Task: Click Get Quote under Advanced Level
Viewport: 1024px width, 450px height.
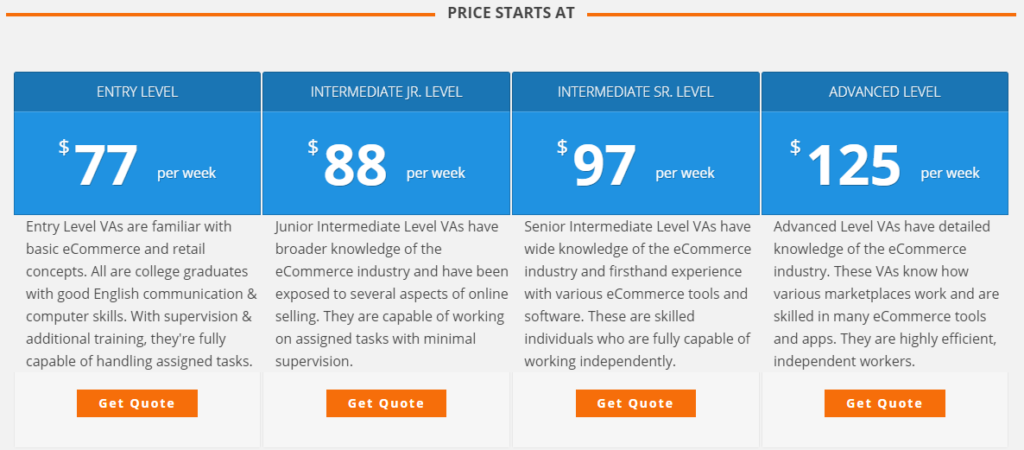Action: pos(884,403)
